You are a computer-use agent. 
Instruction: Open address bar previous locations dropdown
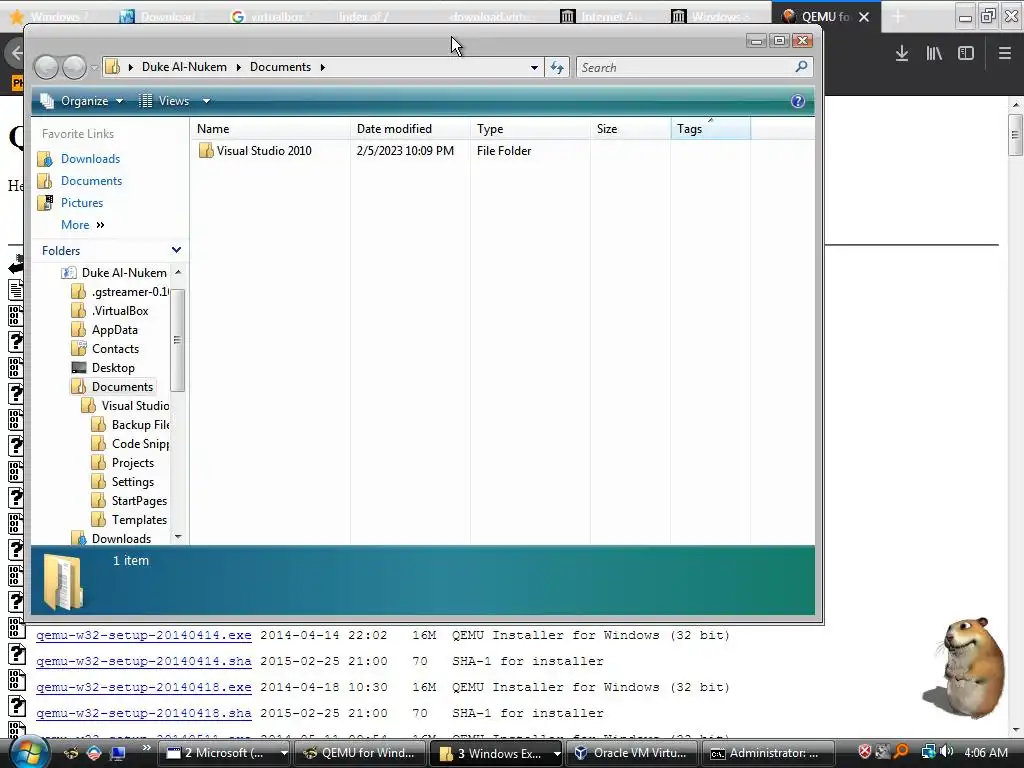pyautogui.click(x=534, y=67)
